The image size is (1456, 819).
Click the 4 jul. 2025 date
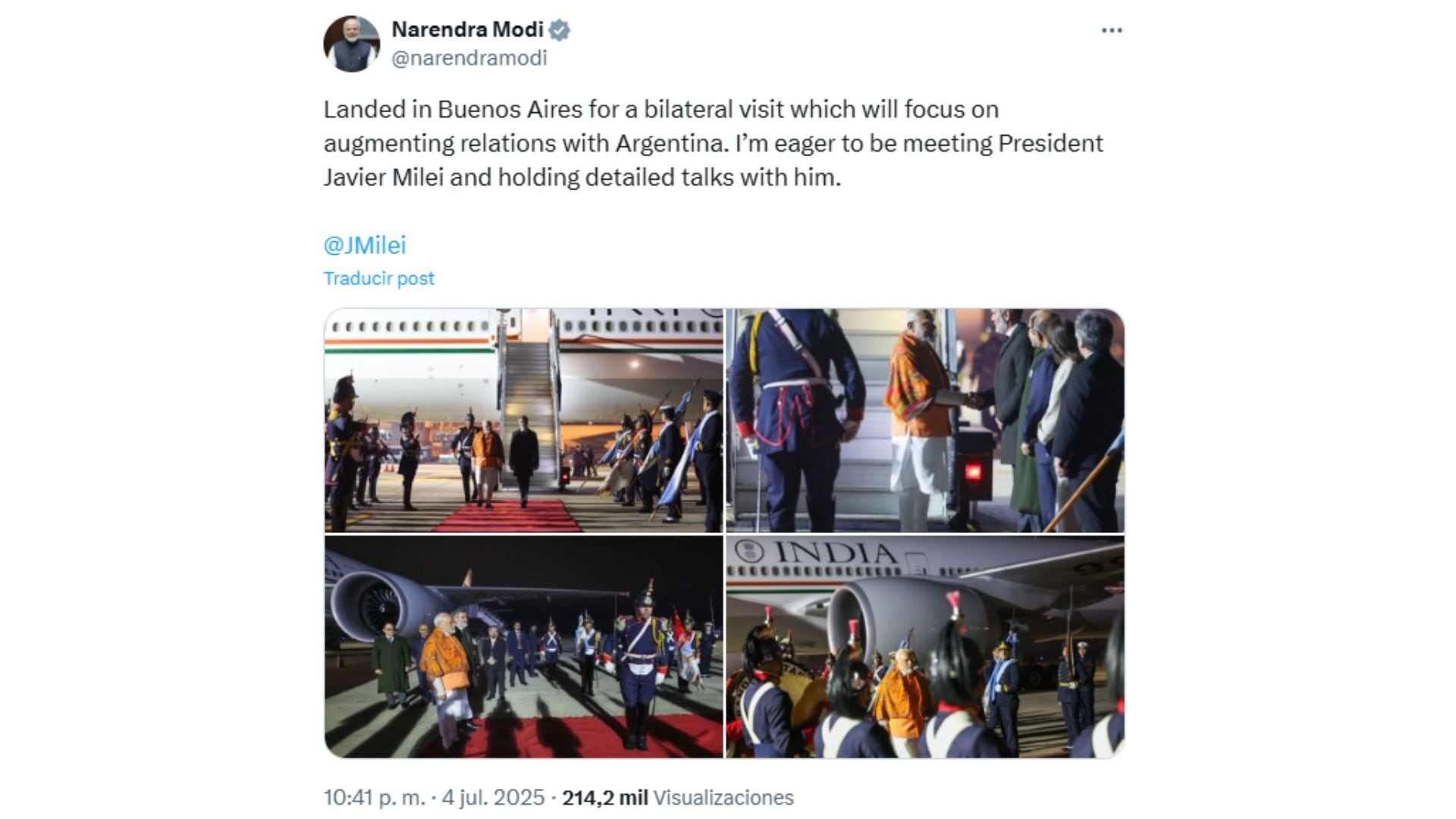tap(493, 798)
